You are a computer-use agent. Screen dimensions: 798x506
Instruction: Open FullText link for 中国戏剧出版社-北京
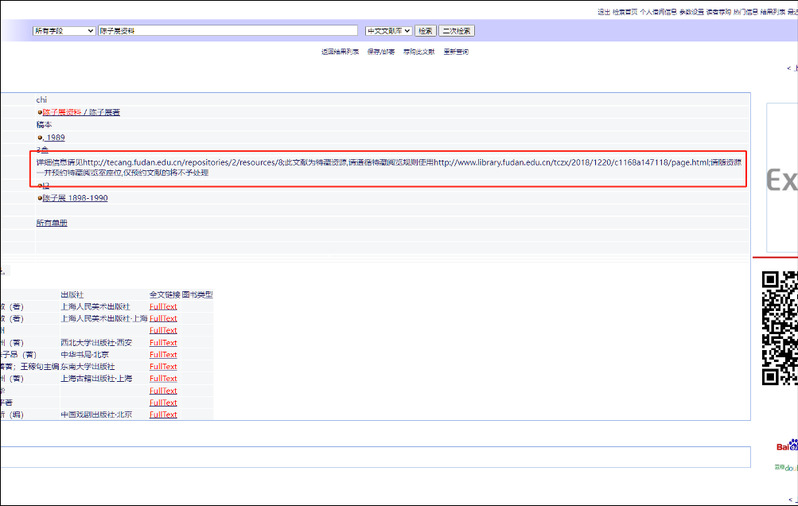pyautogui.click(x=163, y=414)
